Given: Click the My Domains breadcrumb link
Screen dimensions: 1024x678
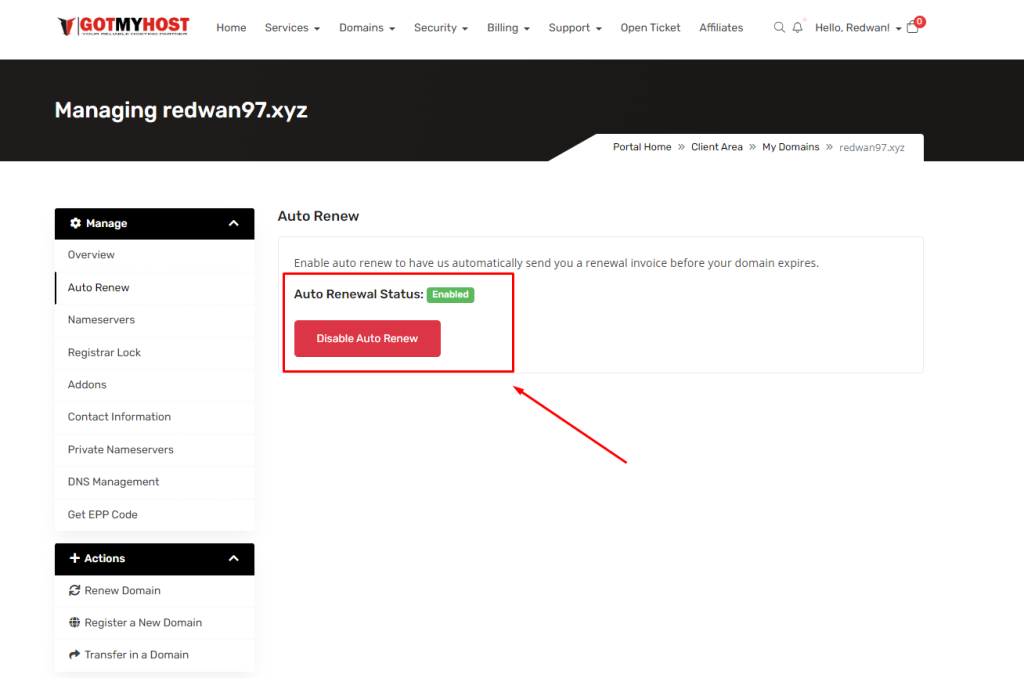Looking at the screenshot, I should (x=790, y=147).
